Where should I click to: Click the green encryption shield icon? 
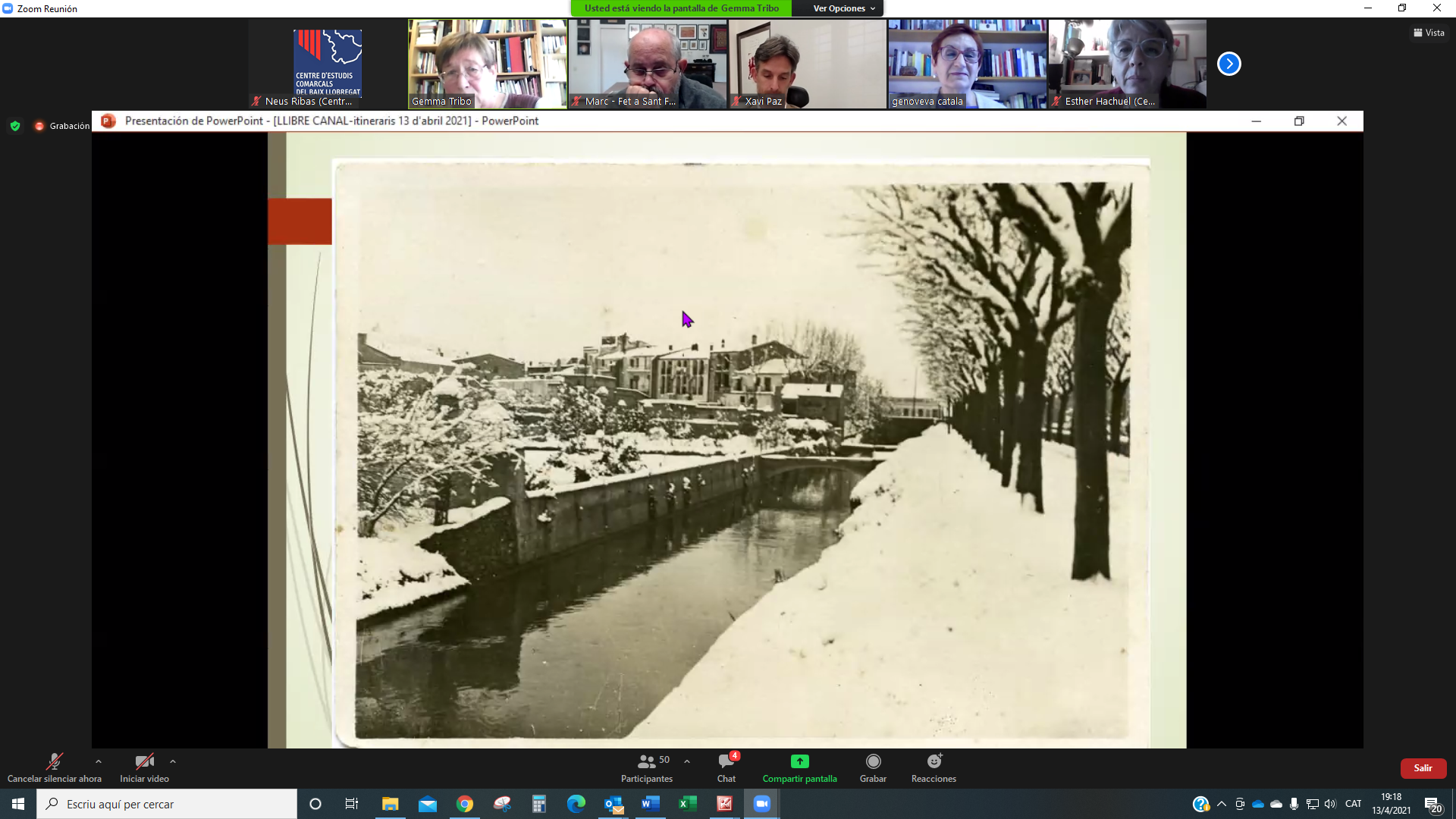[15, 126]
